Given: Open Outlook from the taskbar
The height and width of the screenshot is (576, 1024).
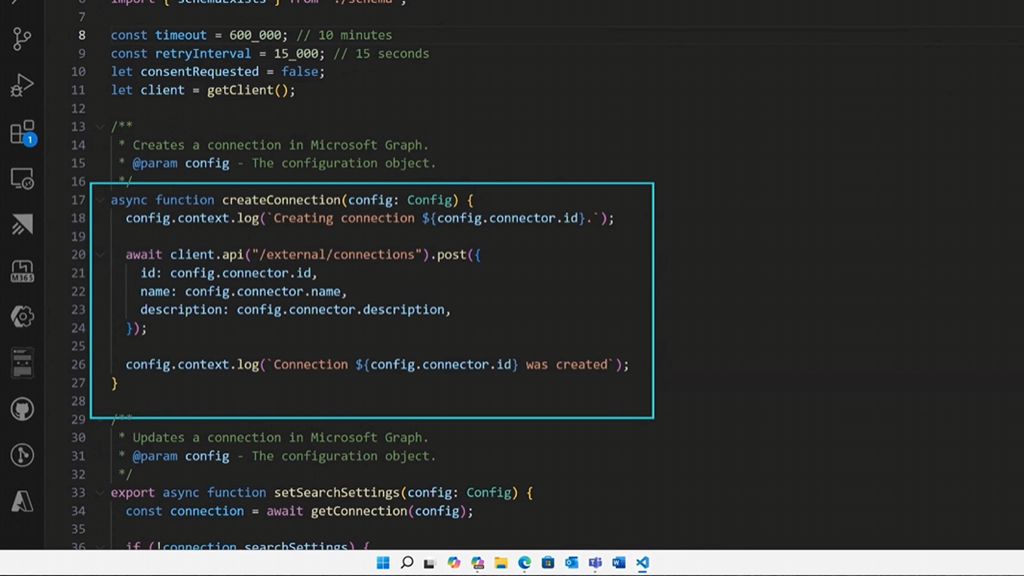Looking at the screenshot, I should (x=571, y=563).
